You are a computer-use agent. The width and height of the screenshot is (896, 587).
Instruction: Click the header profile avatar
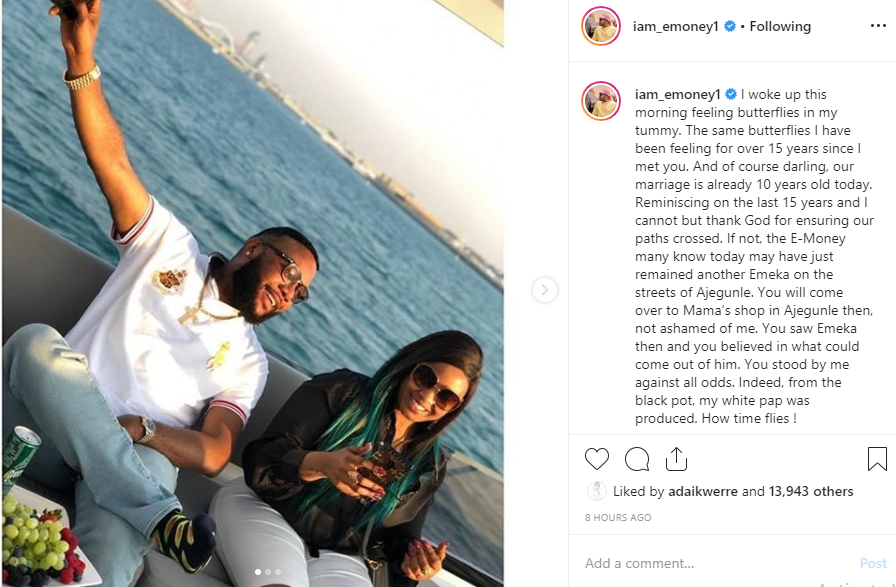(601, 26)
